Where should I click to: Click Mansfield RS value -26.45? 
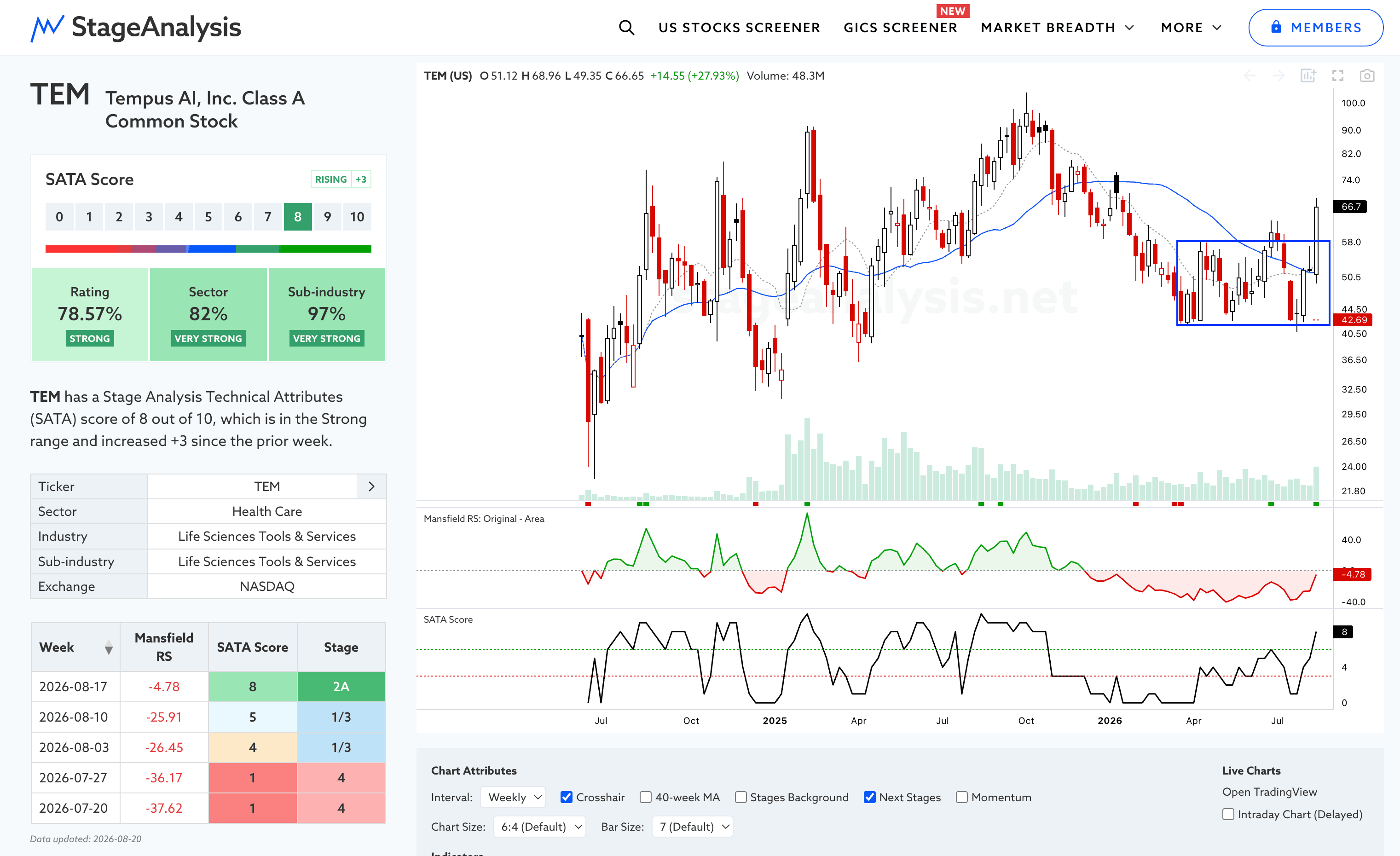[x=164, y=747]
